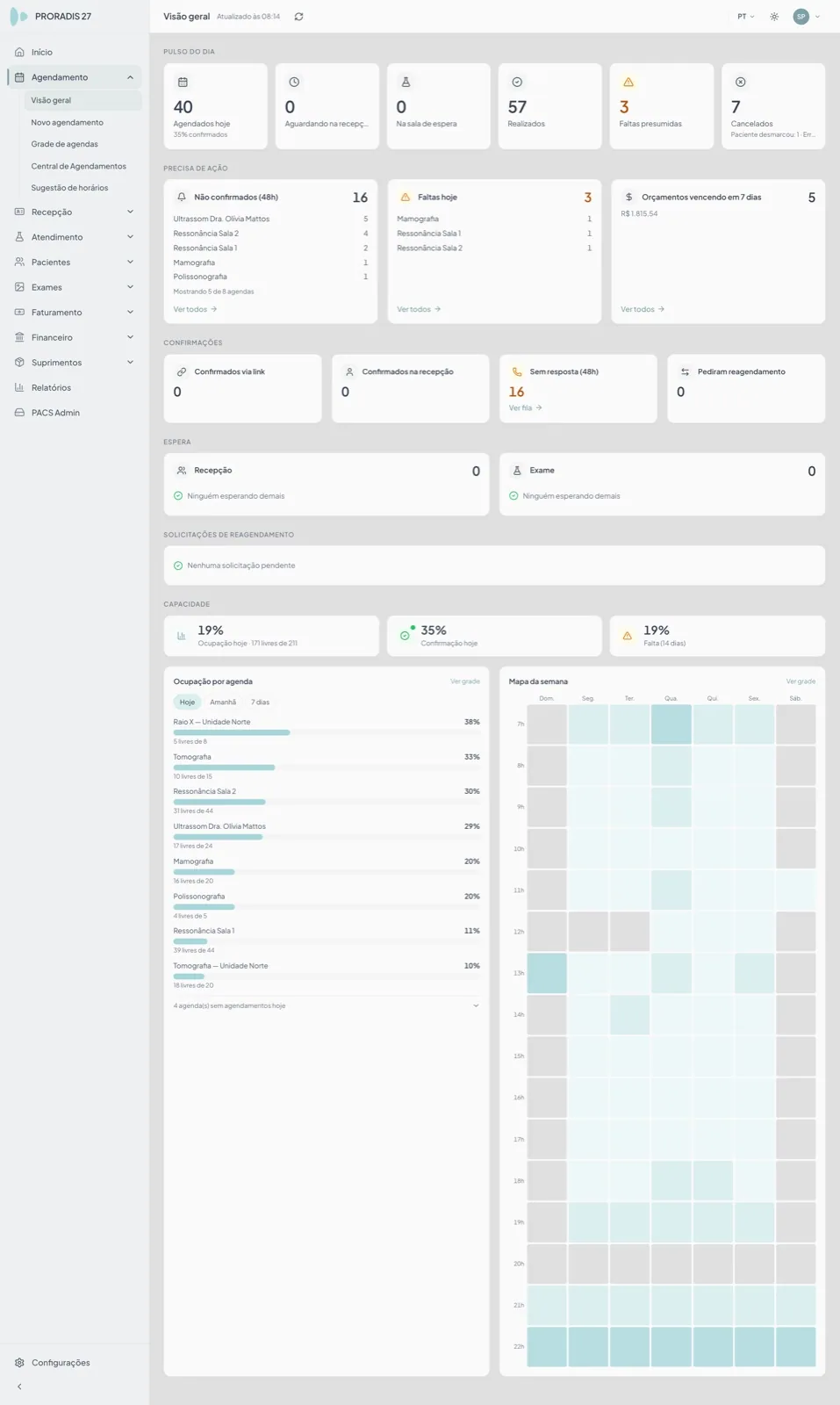This screenshot has height=1405, width=840.
Task: Open the PACS Admin sidebar item
Action: pos(75,413)
